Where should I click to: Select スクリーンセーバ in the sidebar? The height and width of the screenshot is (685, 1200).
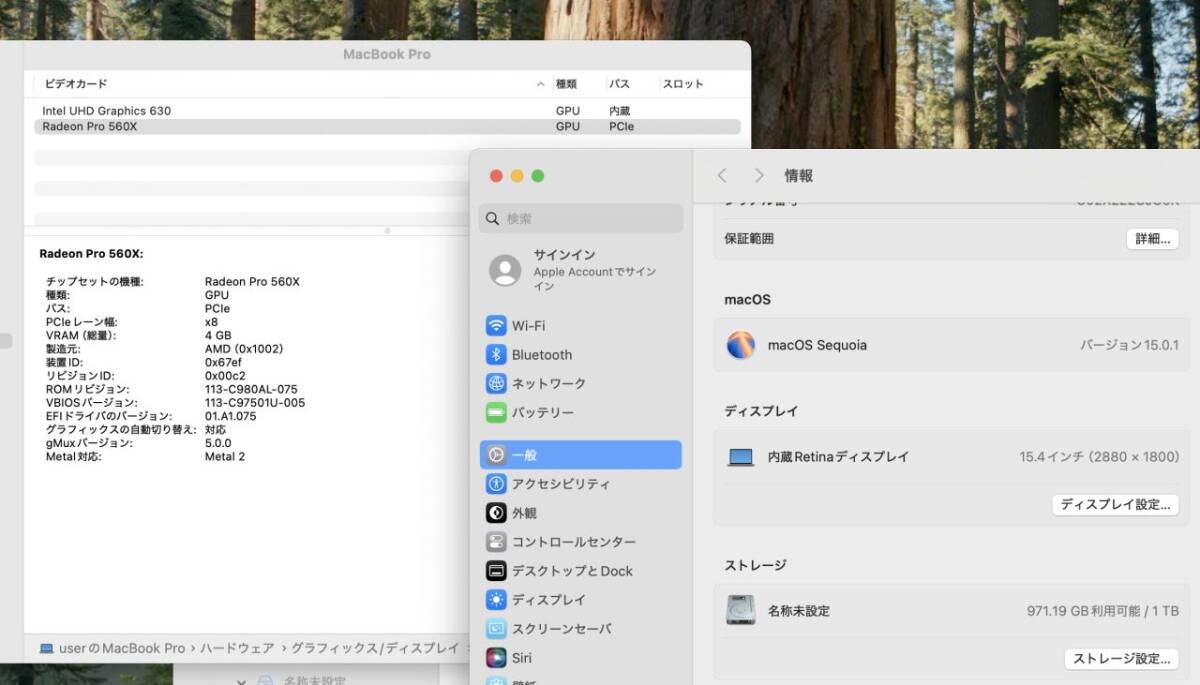pos(562,629)
